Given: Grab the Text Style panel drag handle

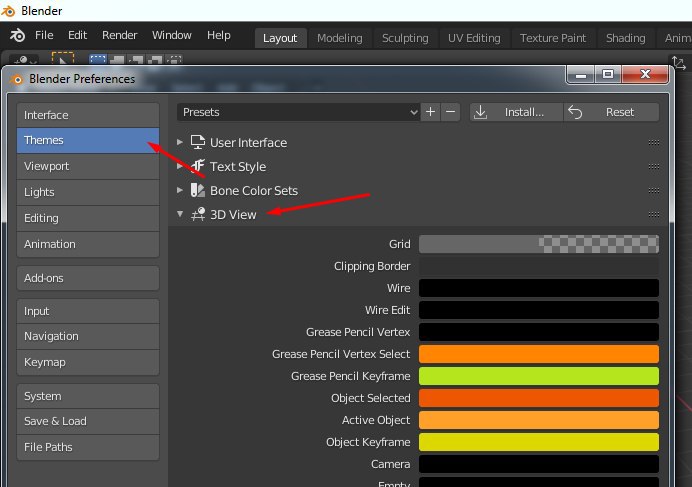Looking at the screenshot, I should pyautogui.click(x=654, y=166).
